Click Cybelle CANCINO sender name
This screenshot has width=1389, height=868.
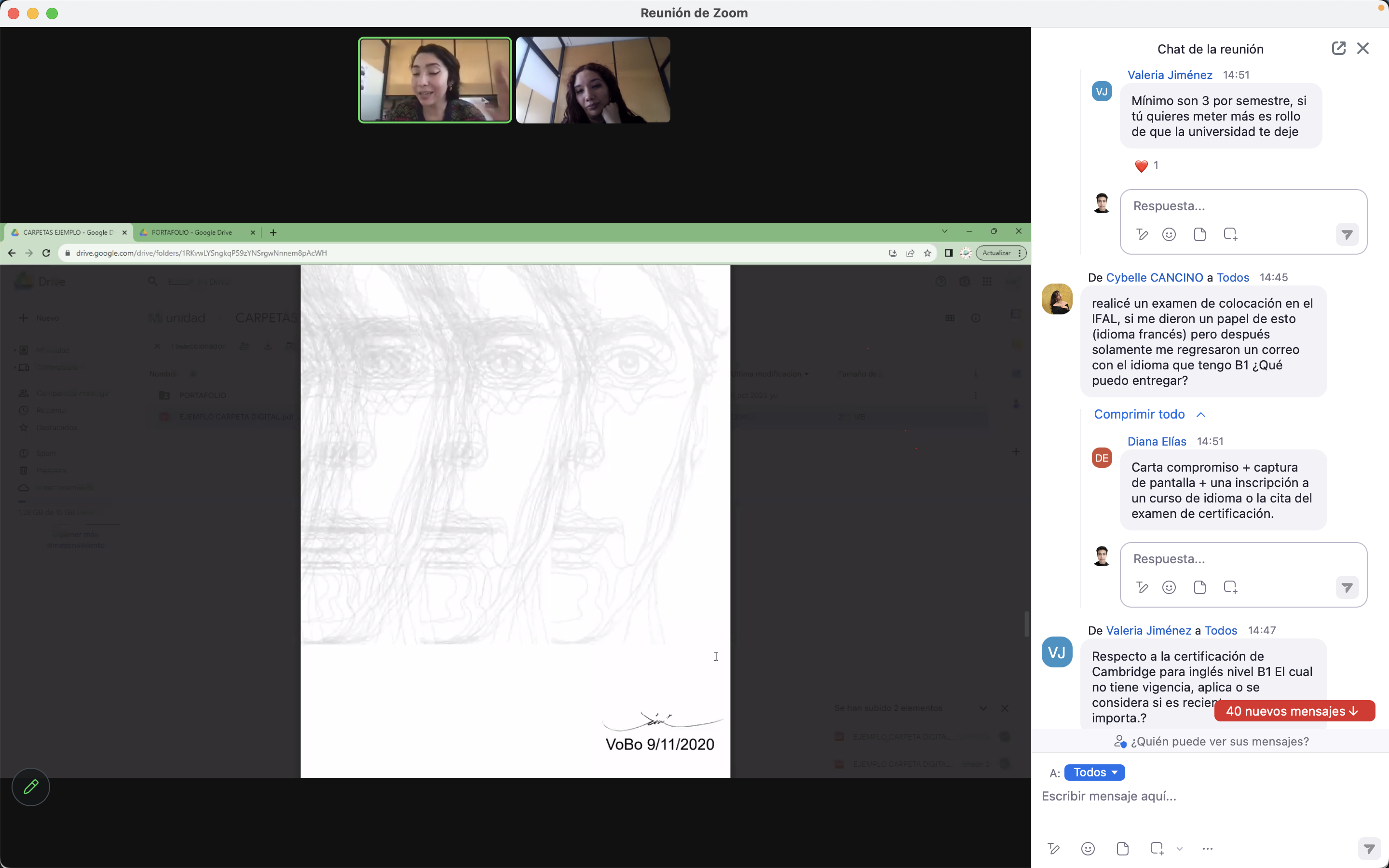coord(1154,277)
